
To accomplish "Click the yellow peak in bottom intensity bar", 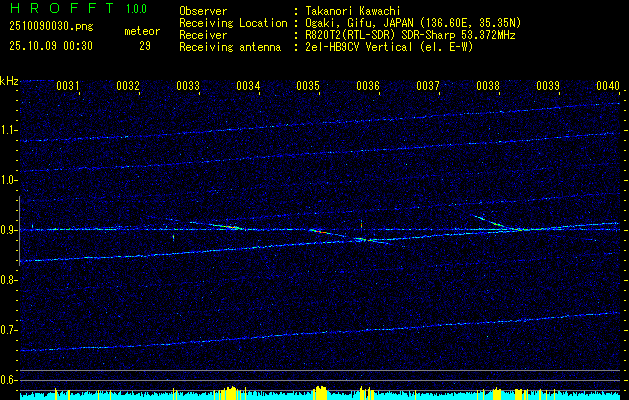I will tap(320, 391).
